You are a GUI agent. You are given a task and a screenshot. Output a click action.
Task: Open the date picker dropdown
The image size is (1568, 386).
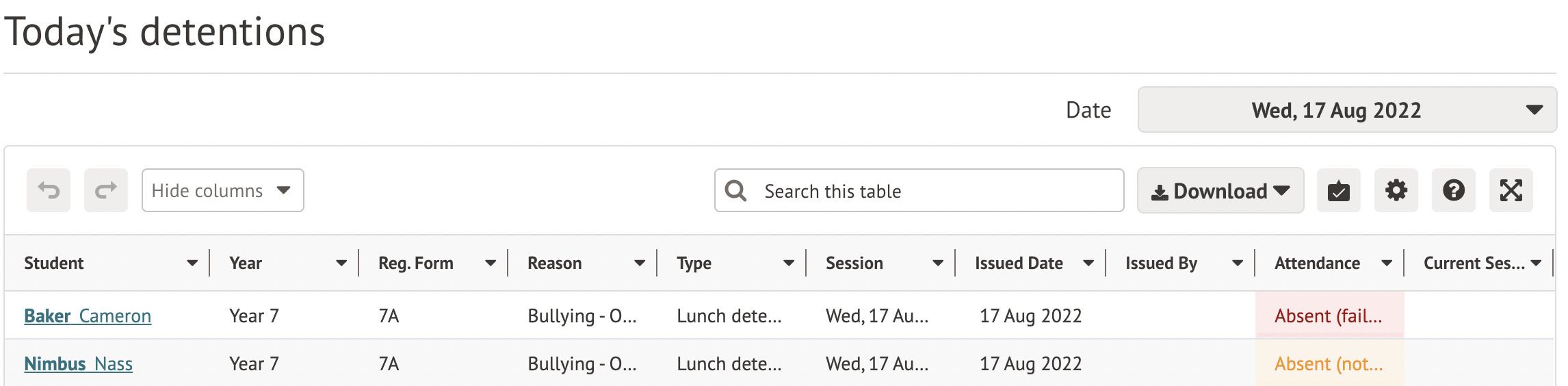click(x=1346, y=110)
